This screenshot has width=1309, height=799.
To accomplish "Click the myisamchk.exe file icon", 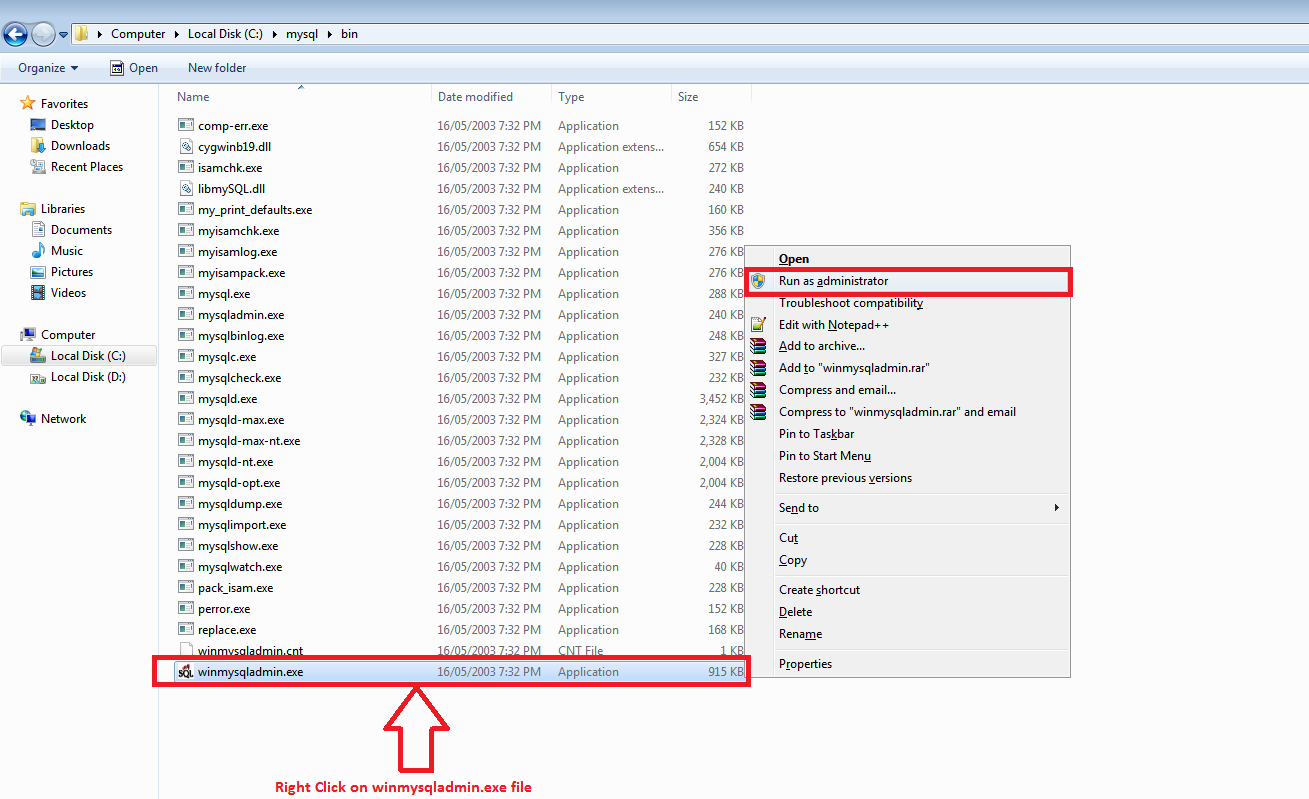I will tap(186, 231).
